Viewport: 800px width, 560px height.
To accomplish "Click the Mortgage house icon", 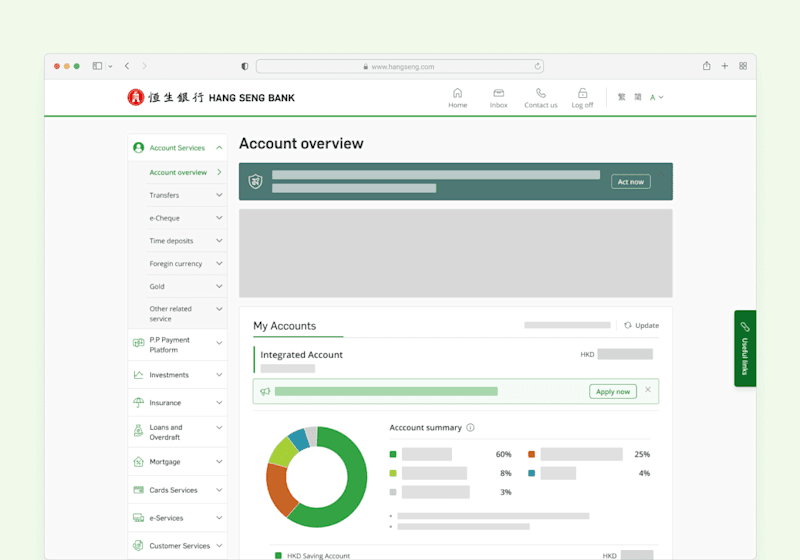I will (x=138, y=462).
